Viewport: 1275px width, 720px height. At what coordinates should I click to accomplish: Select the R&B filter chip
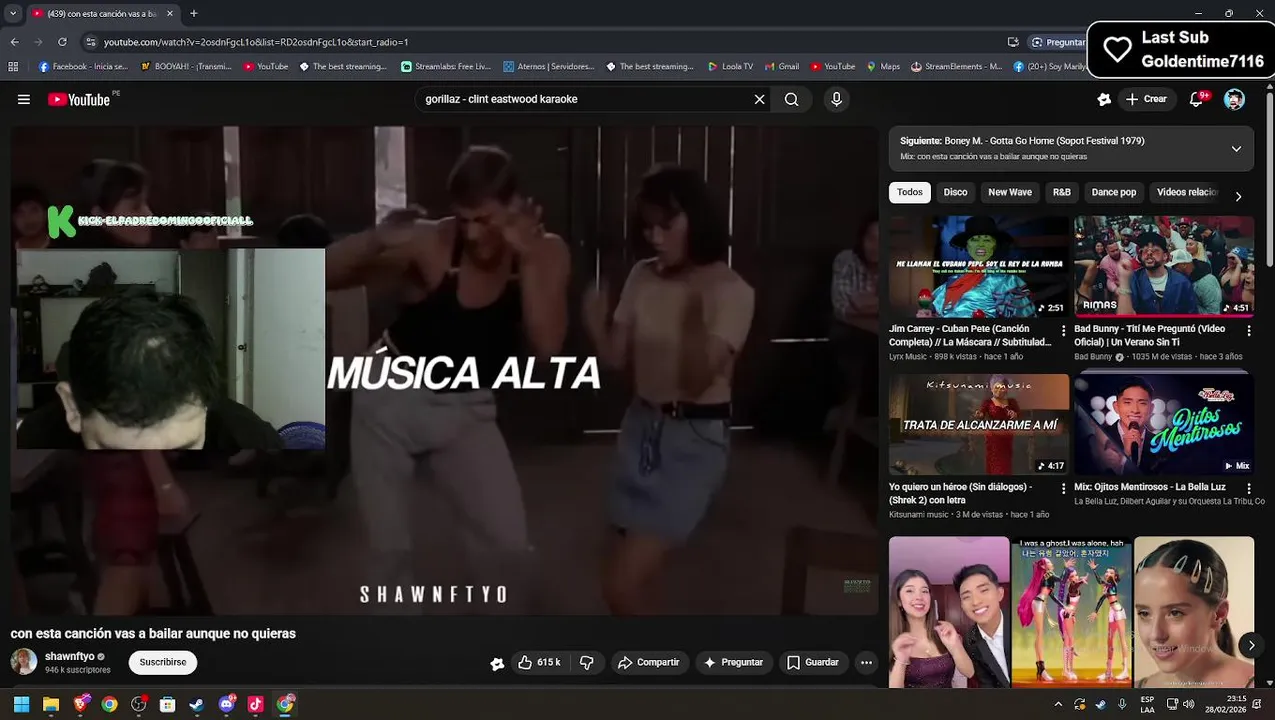[1062, 192]
